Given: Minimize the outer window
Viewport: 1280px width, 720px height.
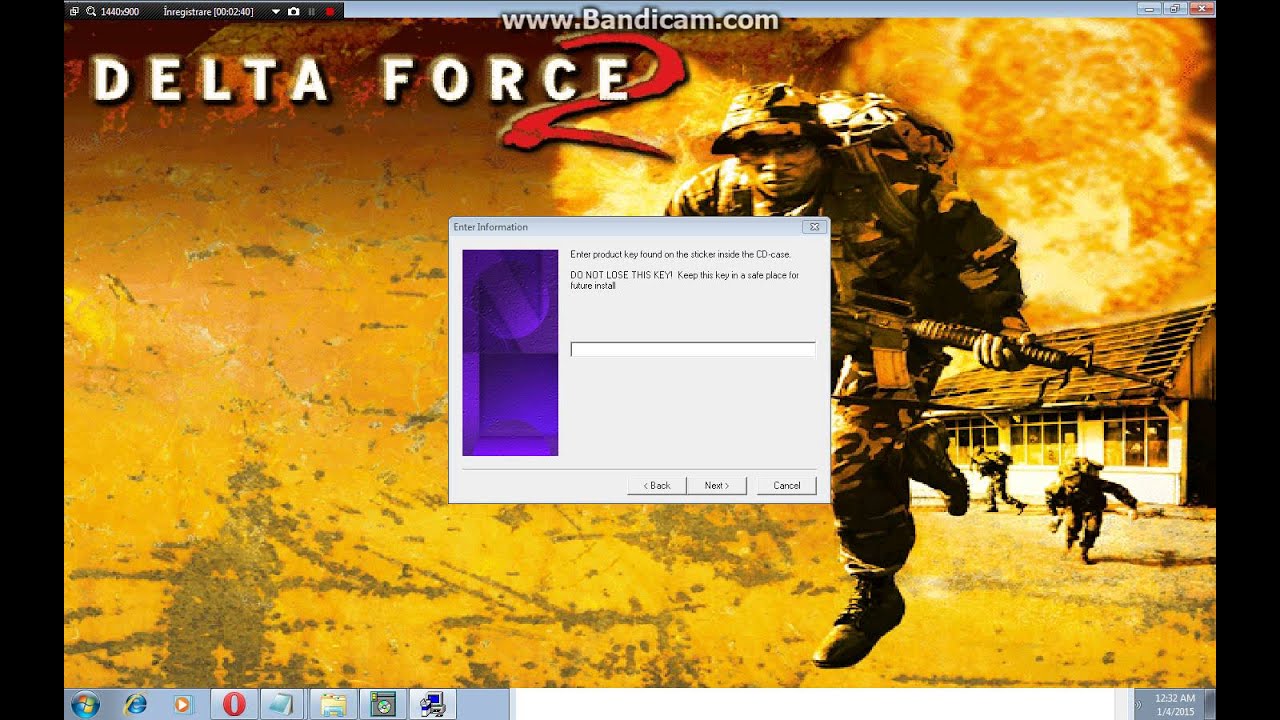Looking at the screenshot, I should pyautogui.click(x=1148, y=9).
